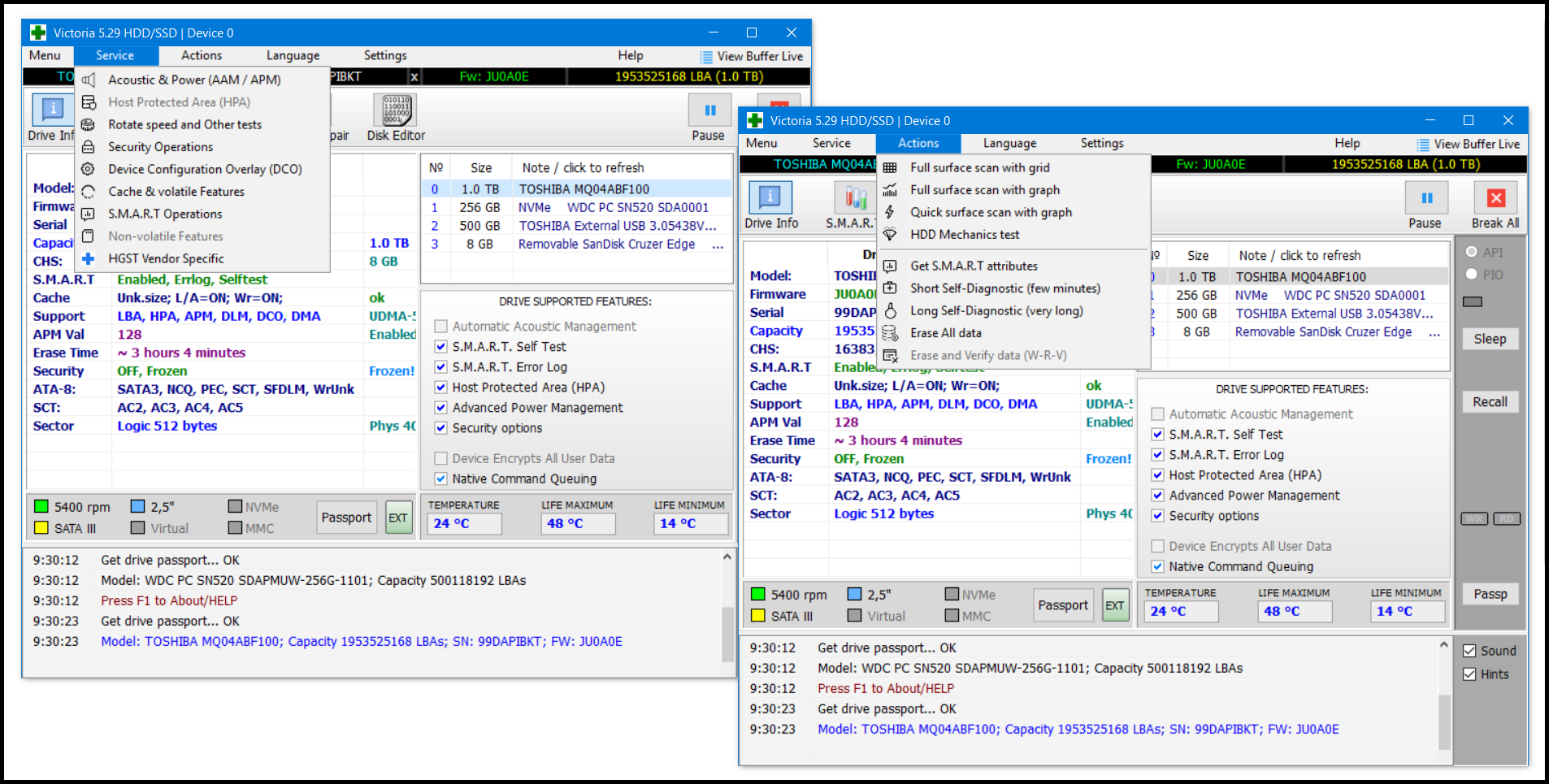Toggle Security options checkbox in right window
The image size is (1549, 784).
point(1158,516)
